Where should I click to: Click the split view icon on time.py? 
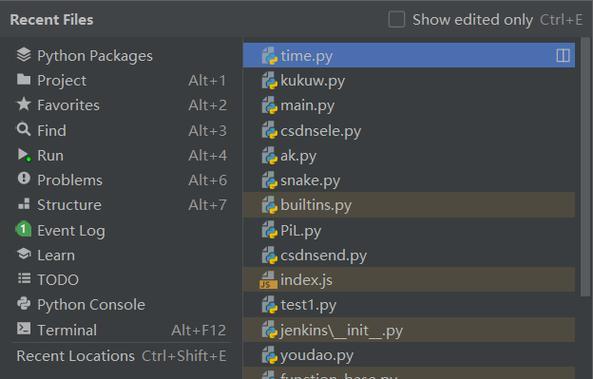pos(563,56)
